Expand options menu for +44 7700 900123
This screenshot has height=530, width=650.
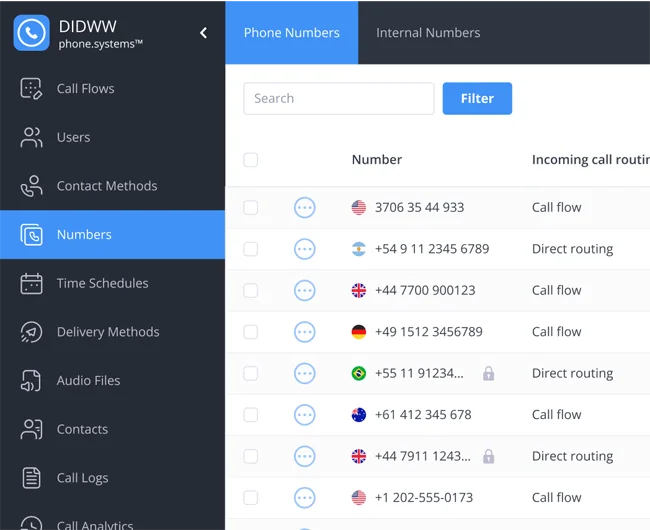point(305,291)
